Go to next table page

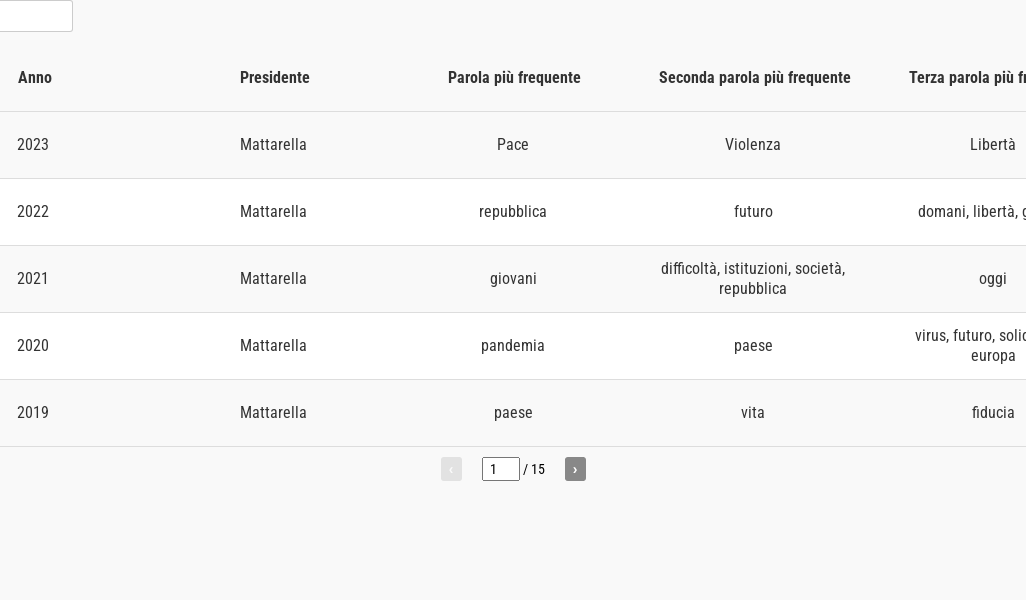click(575, 469)
